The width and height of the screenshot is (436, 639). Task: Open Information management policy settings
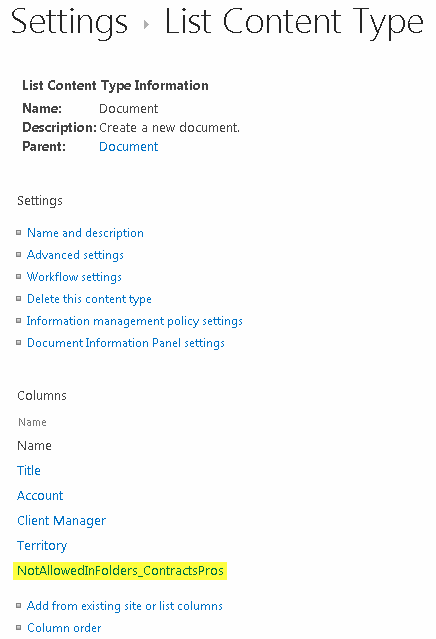tap(134, 321)
